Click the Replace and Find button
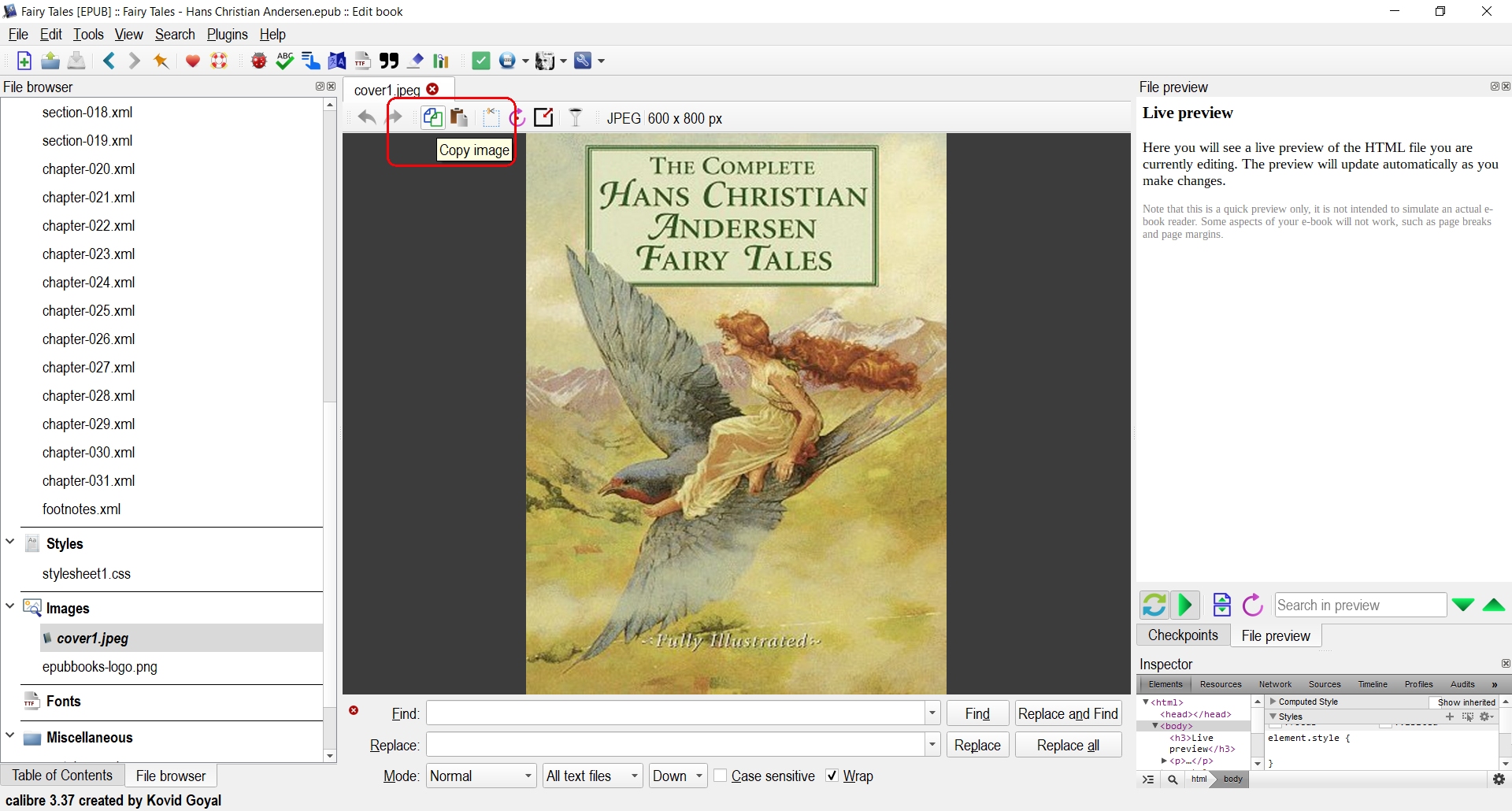The image size is (1512, 811). 1067,713
